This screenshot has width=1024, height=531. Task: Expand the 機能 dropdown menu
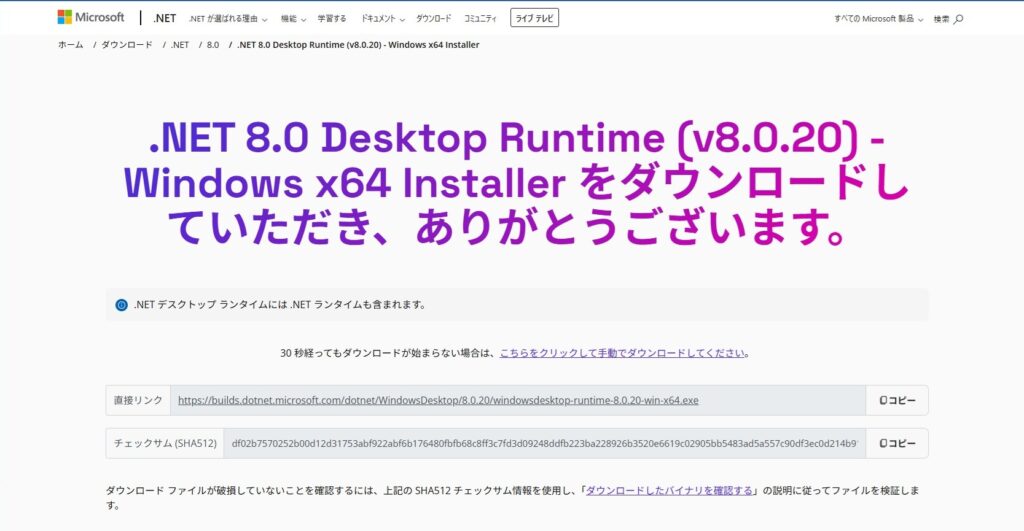click(293, 19)
